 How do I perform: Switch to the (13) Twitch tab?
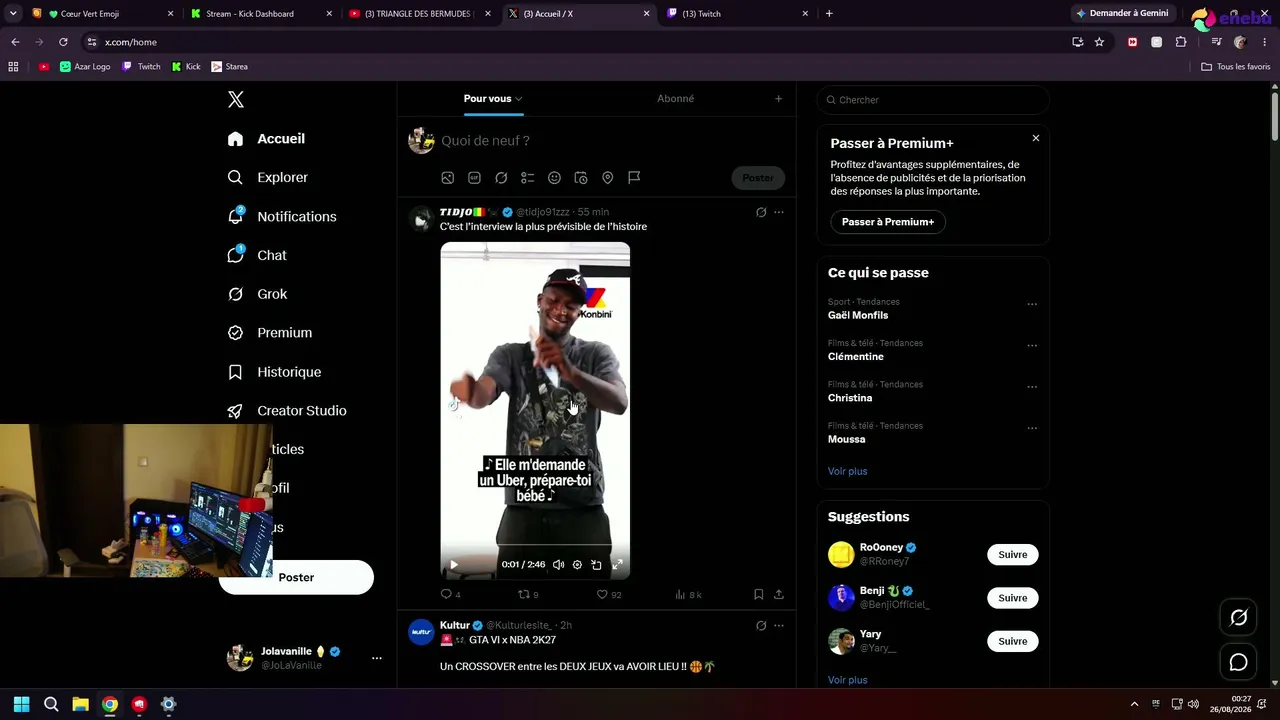[738, 14]
